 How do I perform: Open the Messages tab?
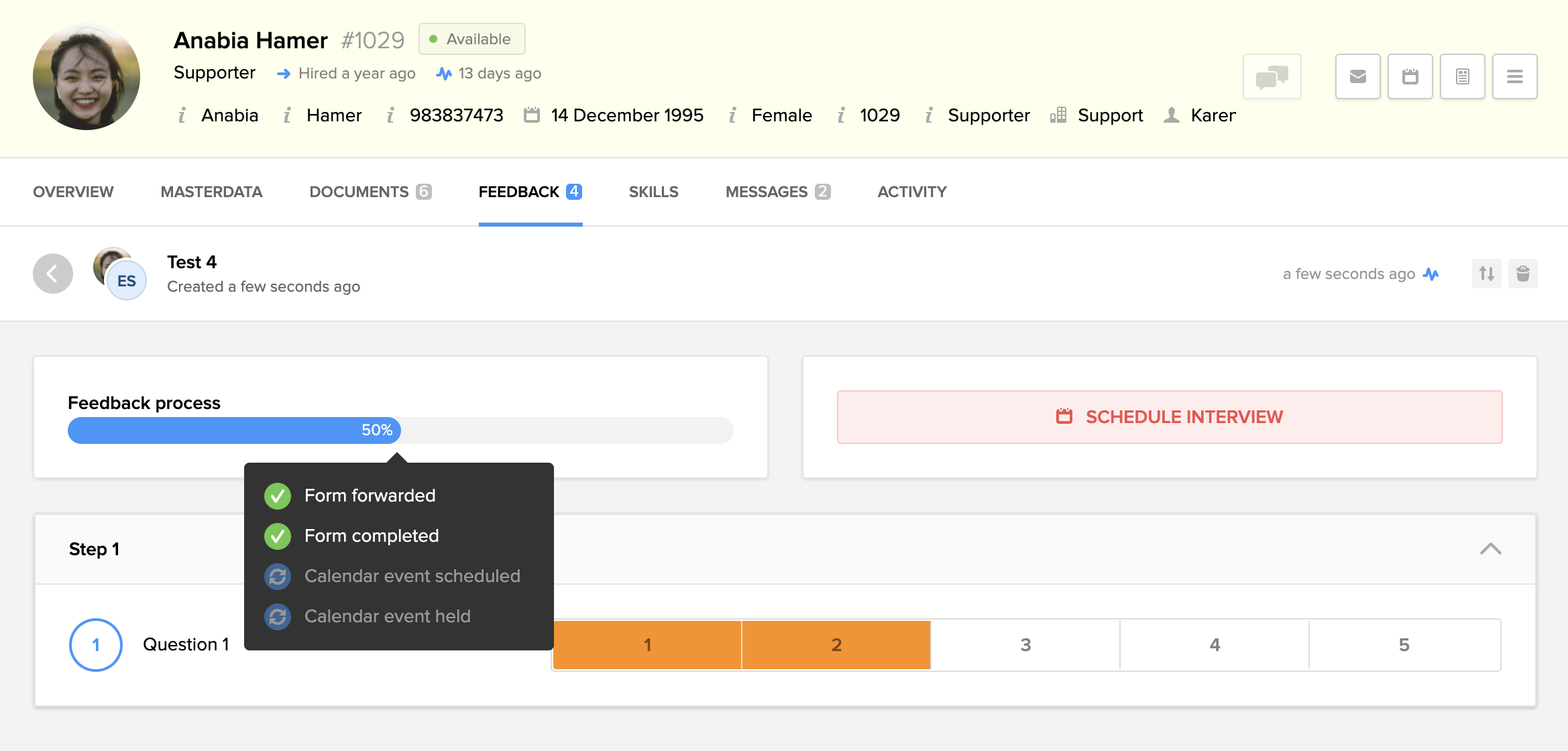pos(777,192)
